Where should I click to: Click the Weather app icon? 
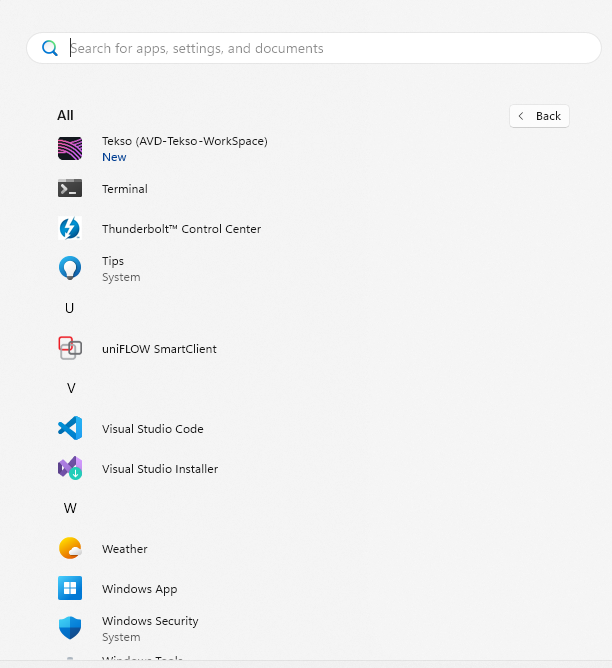click(70, 548)
